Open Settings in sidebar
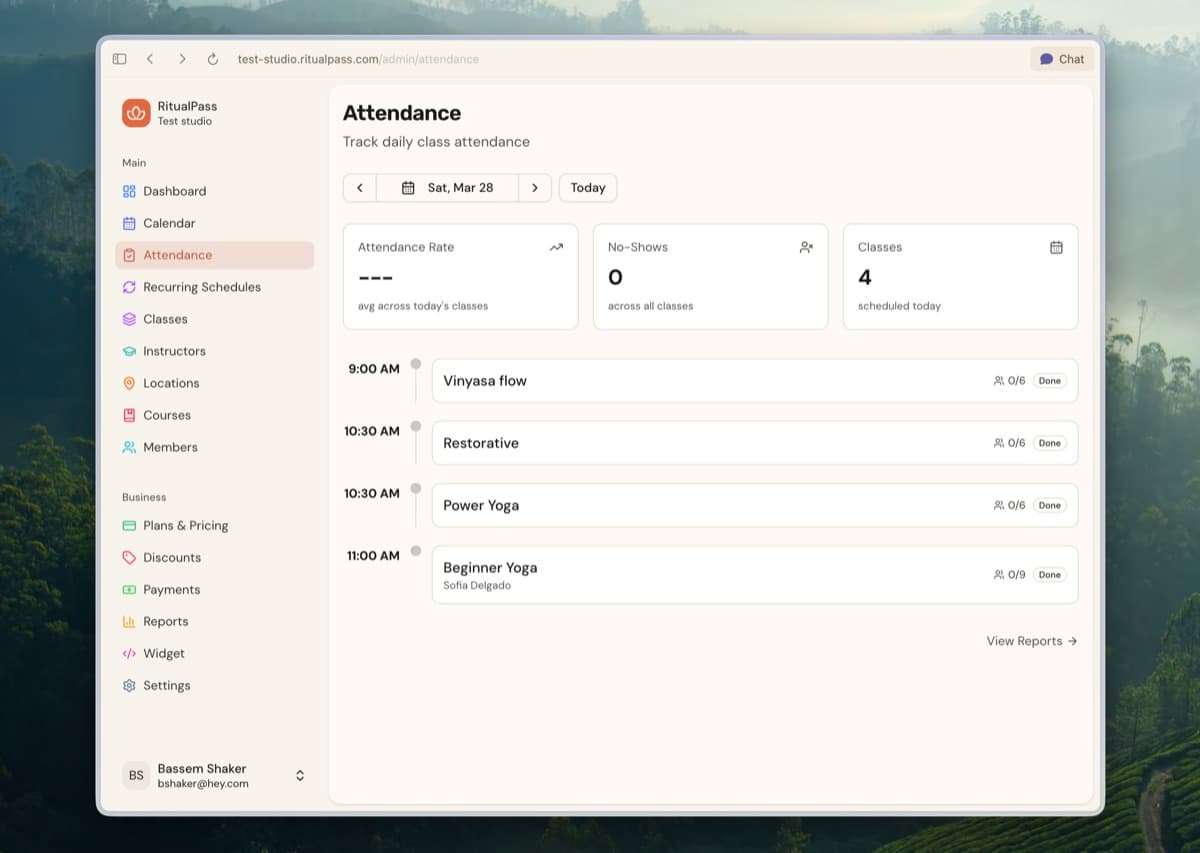 click(215, 685)
